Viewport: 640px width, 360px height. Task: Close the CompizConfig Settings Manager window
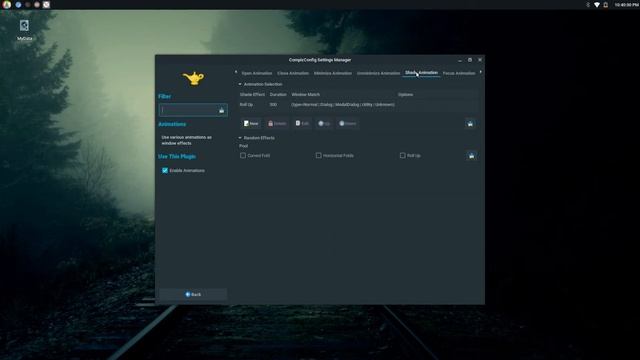tap(480, 60)
